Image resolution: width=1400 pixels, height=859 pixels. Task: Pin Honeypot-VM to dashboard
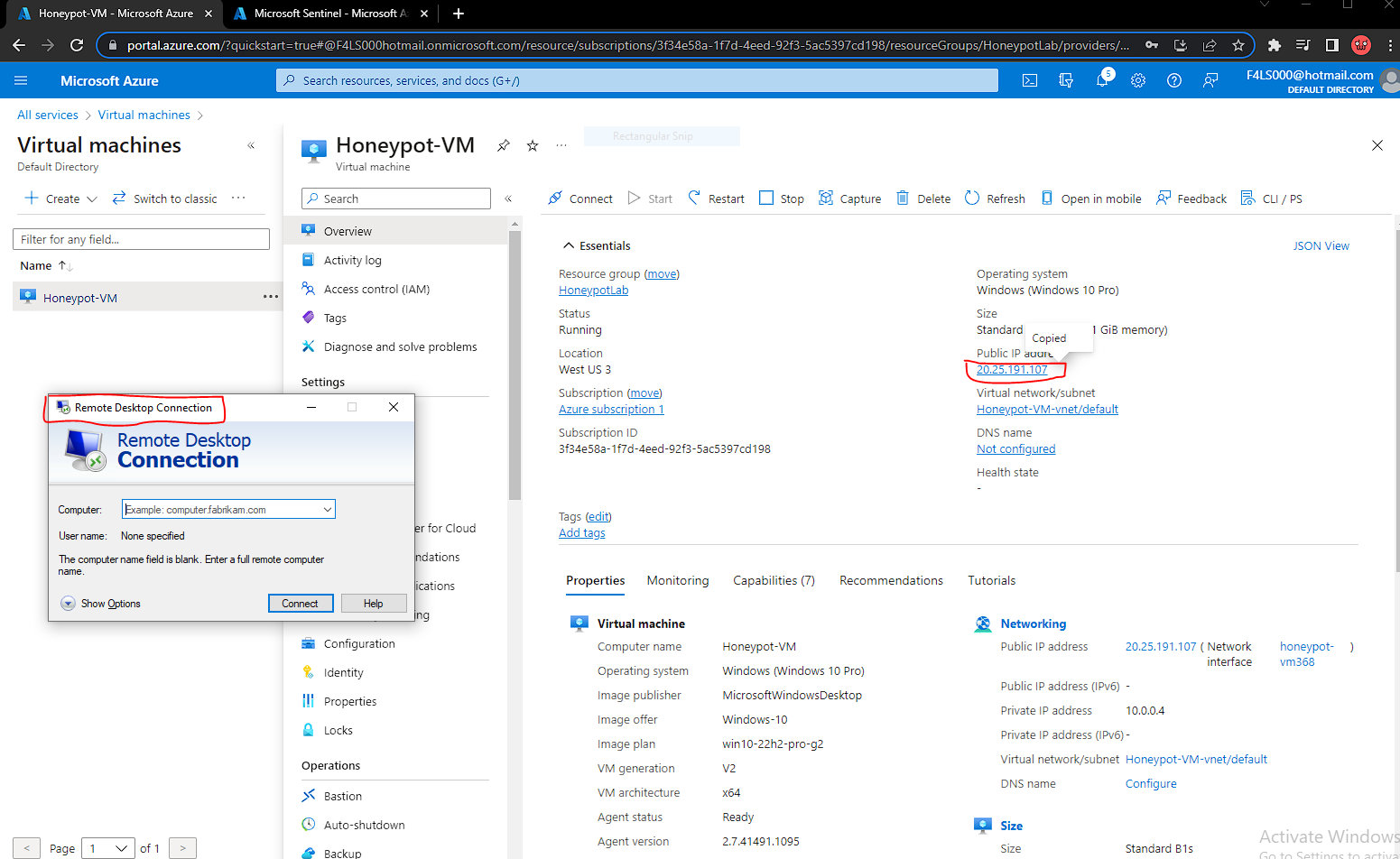[x=504, y=145]
